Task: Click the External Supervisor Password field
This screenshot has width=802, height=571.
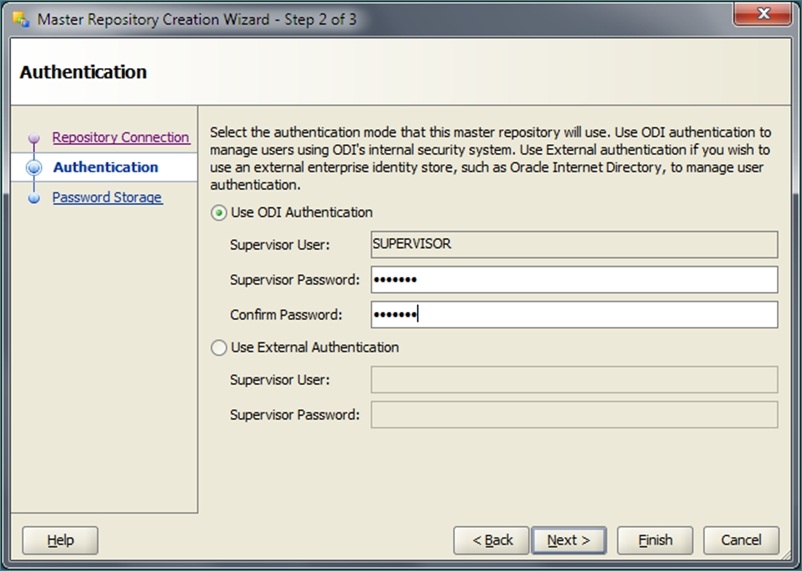Action: pos(574,414)
